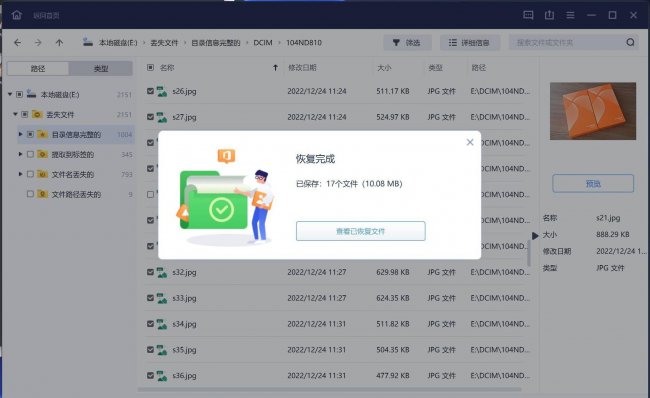Image resolution: width=650 pixels, height=398 pixels.
Task: Click 目录信息完整的 in breadcrumb path
Action: tap(216, 42)
